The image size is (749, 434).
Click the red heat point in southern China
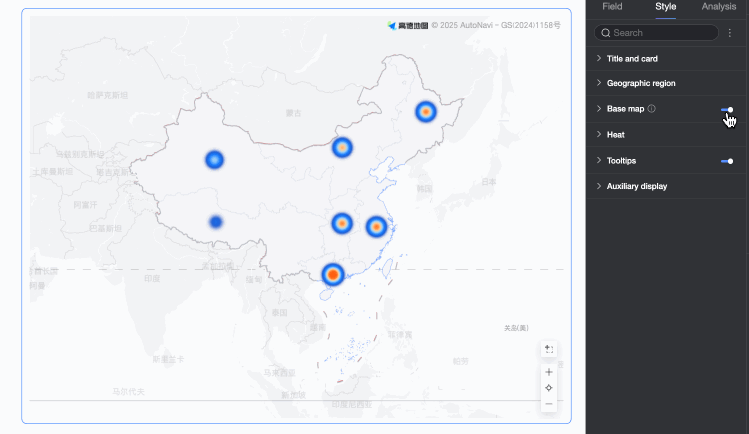(x=332, y=275)
